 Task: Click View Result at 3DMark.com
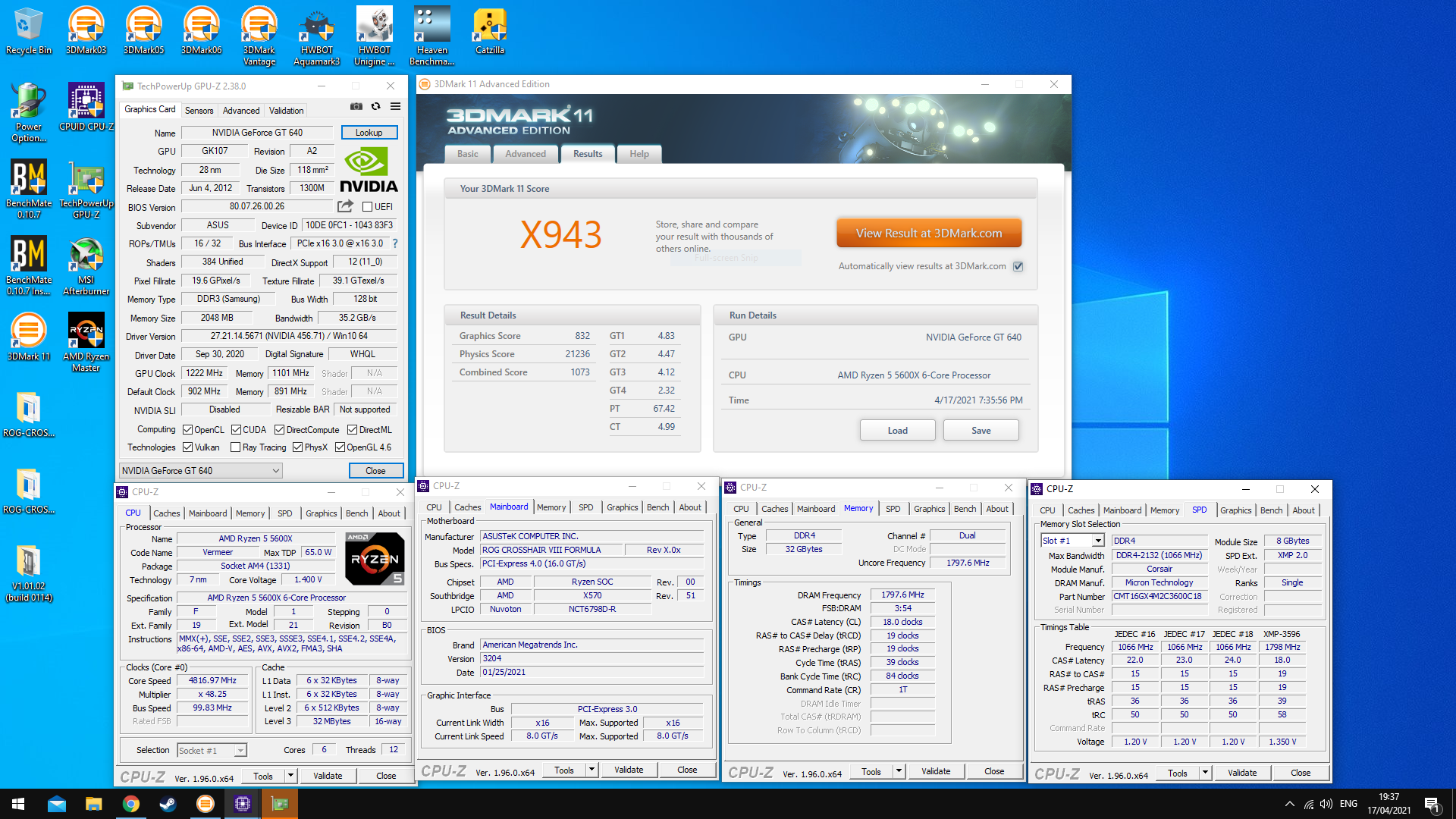click(x=929, y=233)
